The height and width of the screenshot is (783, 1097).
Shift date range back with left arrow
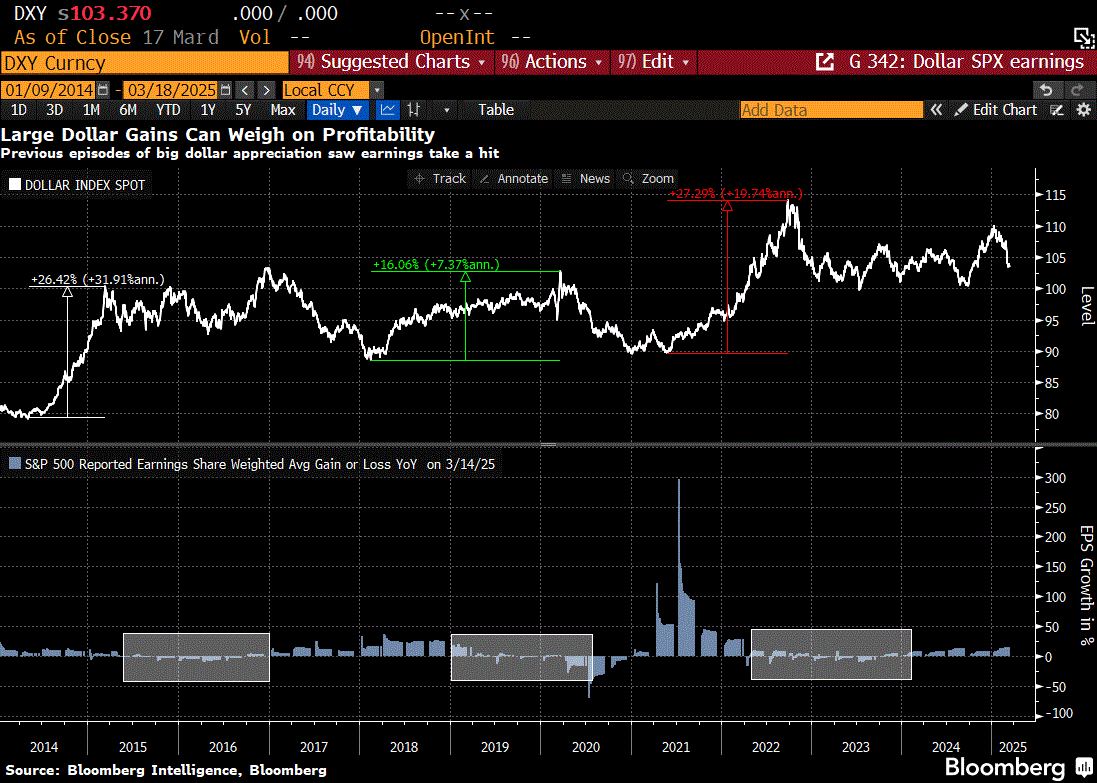coord(245,90)
